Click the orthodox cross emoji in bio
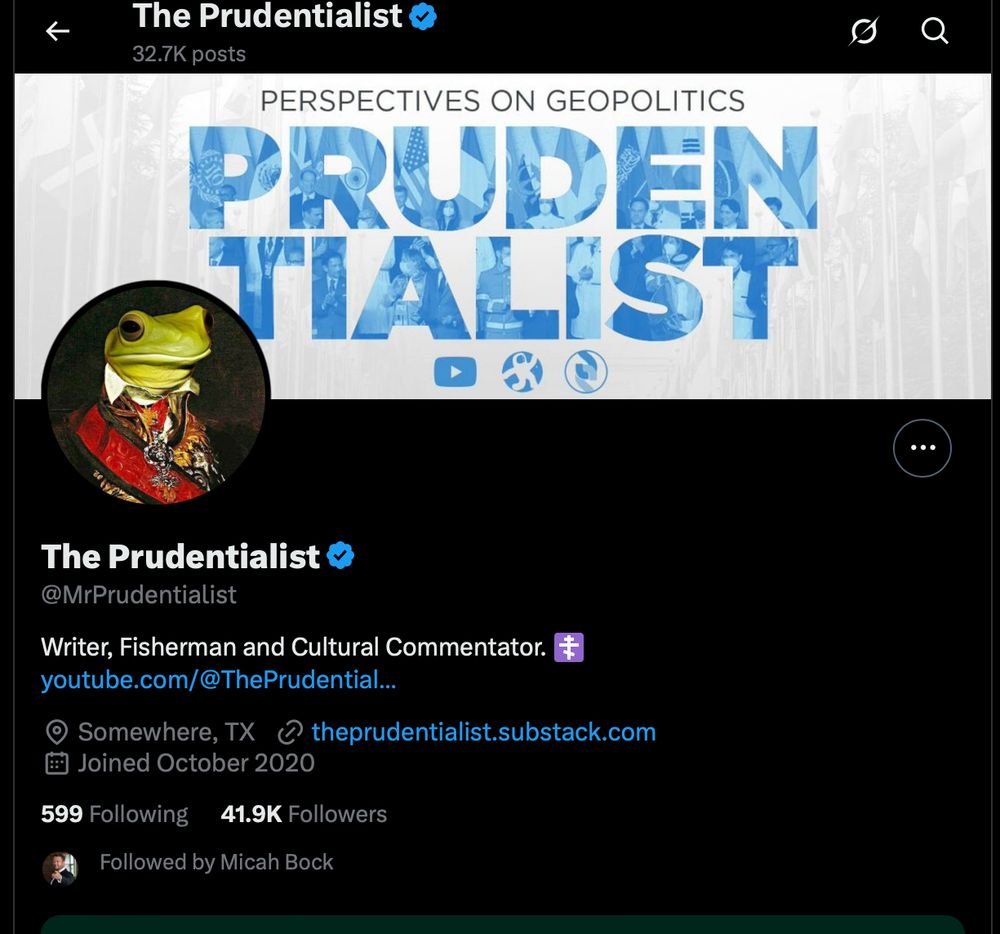 (x=569, y=648)
